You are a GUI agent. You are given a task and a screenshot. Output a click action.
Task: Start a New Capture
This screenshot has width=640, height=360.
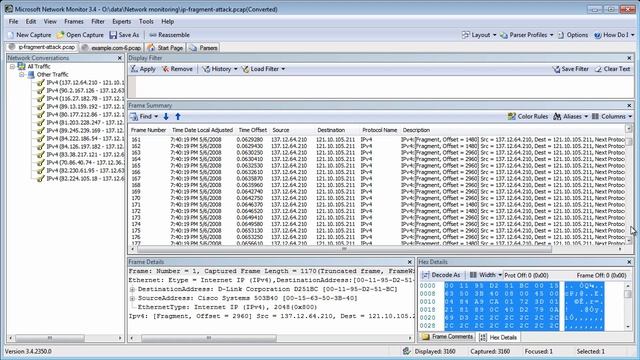pyautogui.click(x=29, y=35)
